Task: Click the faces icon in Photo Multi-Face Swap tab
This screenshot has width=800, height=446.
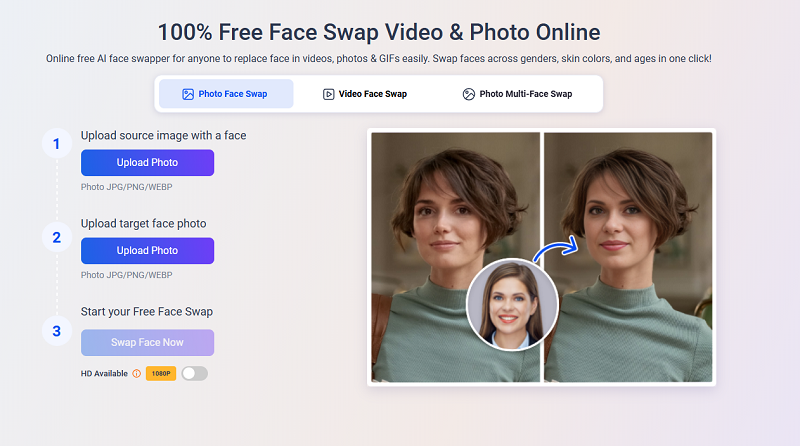Action: pyautogui.click(x=468, y=94)
